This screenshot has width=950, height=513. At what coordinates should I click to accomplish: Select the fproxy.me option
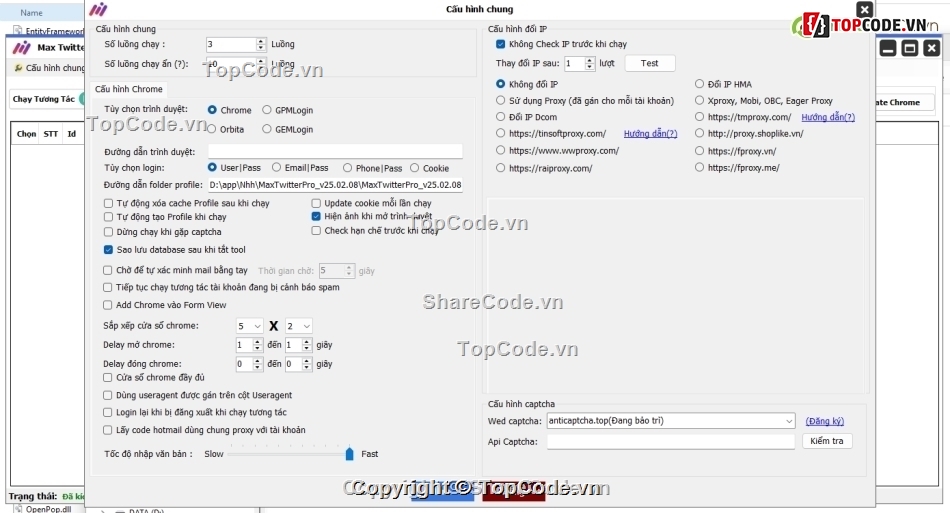(x=699, y=167)
